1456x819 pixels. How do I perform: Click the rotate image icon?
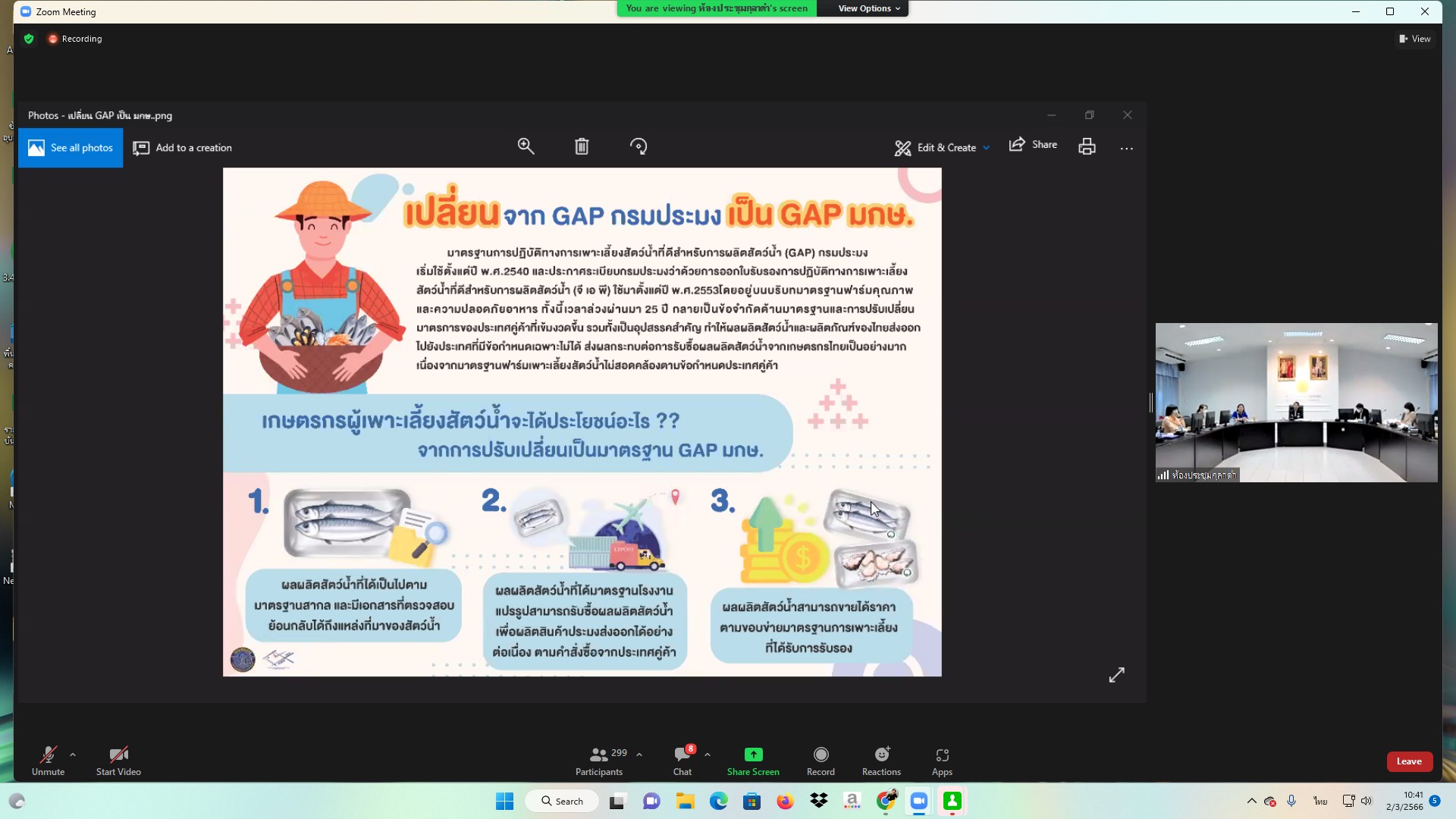(x=639, y=146)
